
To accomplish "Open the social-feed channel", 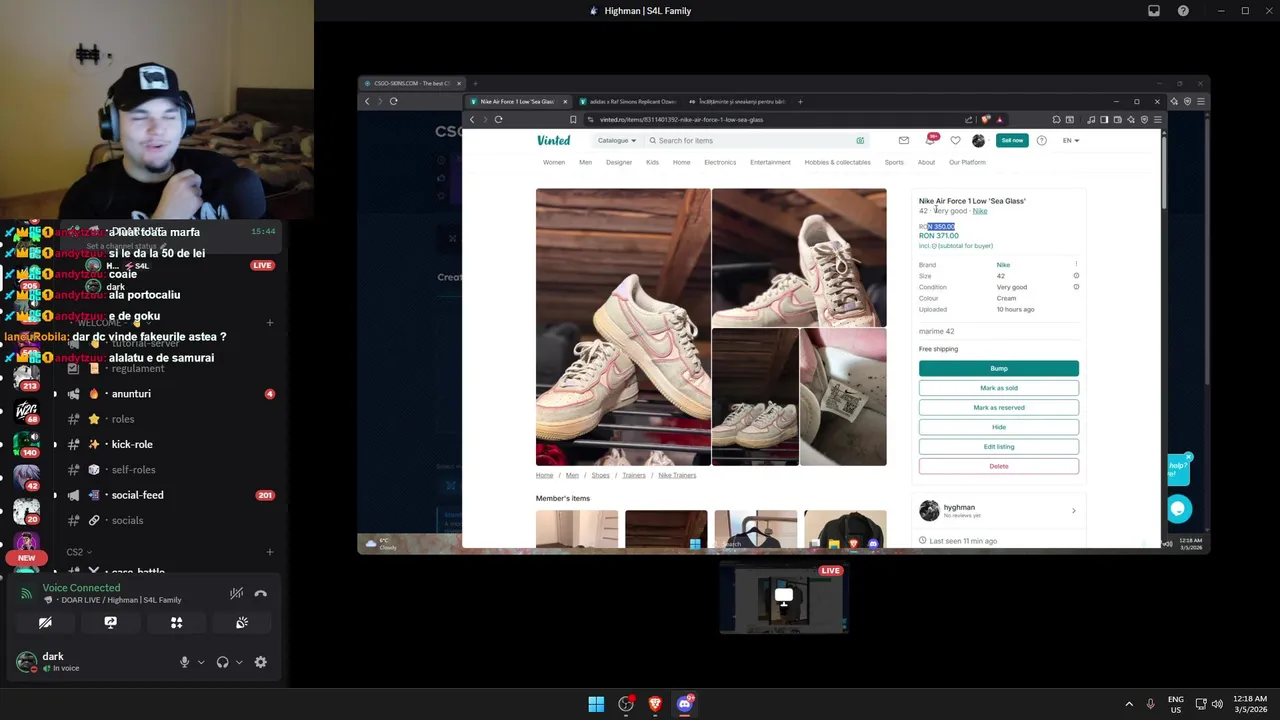I will coord(137,495).
